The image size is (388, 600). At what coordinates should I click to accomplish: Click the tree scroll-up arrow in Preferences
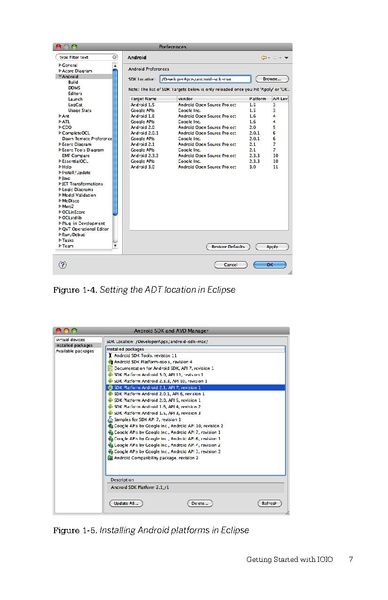(115, 66)
